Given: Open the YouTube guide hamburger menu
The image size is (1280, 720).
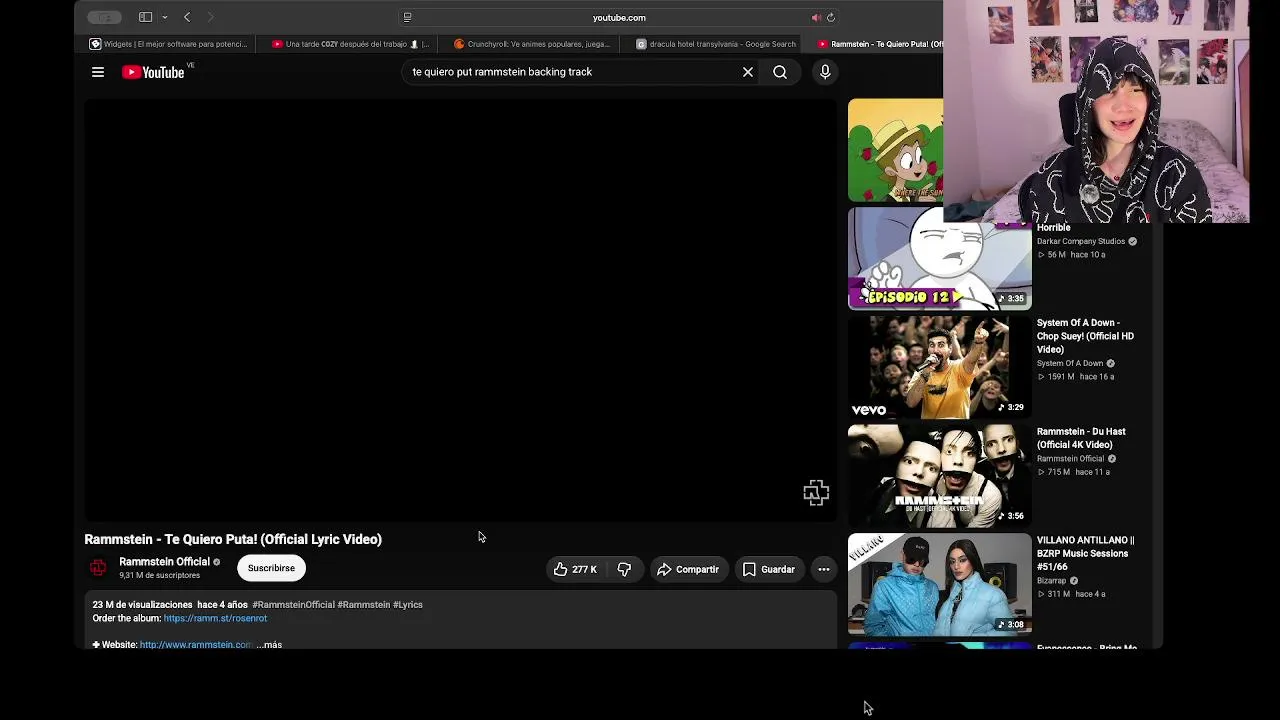Looking at the screenshot, I should pyautogui.click(x=98, y=72).
